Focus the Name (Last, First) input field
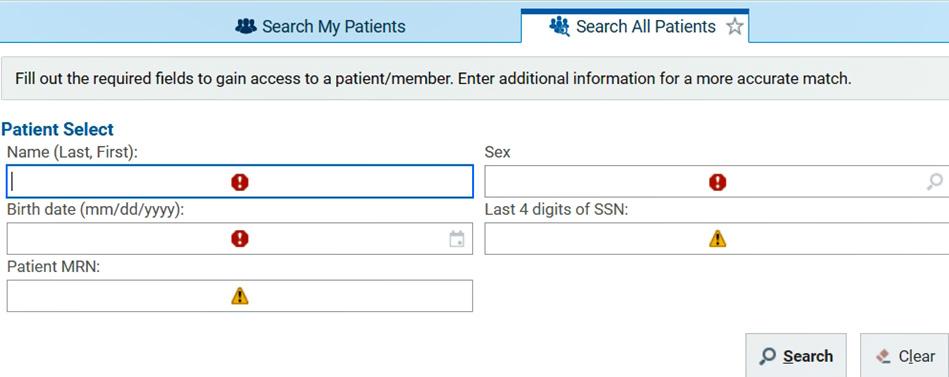 (240, 182)
